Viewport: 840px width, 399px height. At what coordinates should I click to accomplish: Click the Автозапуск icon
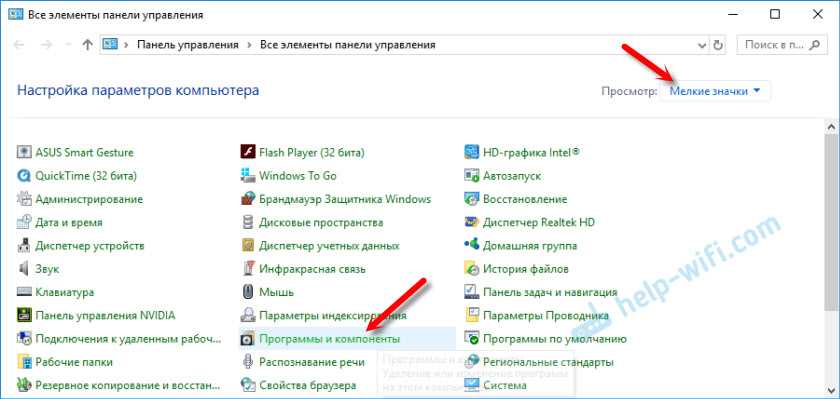tap(471, 176)
